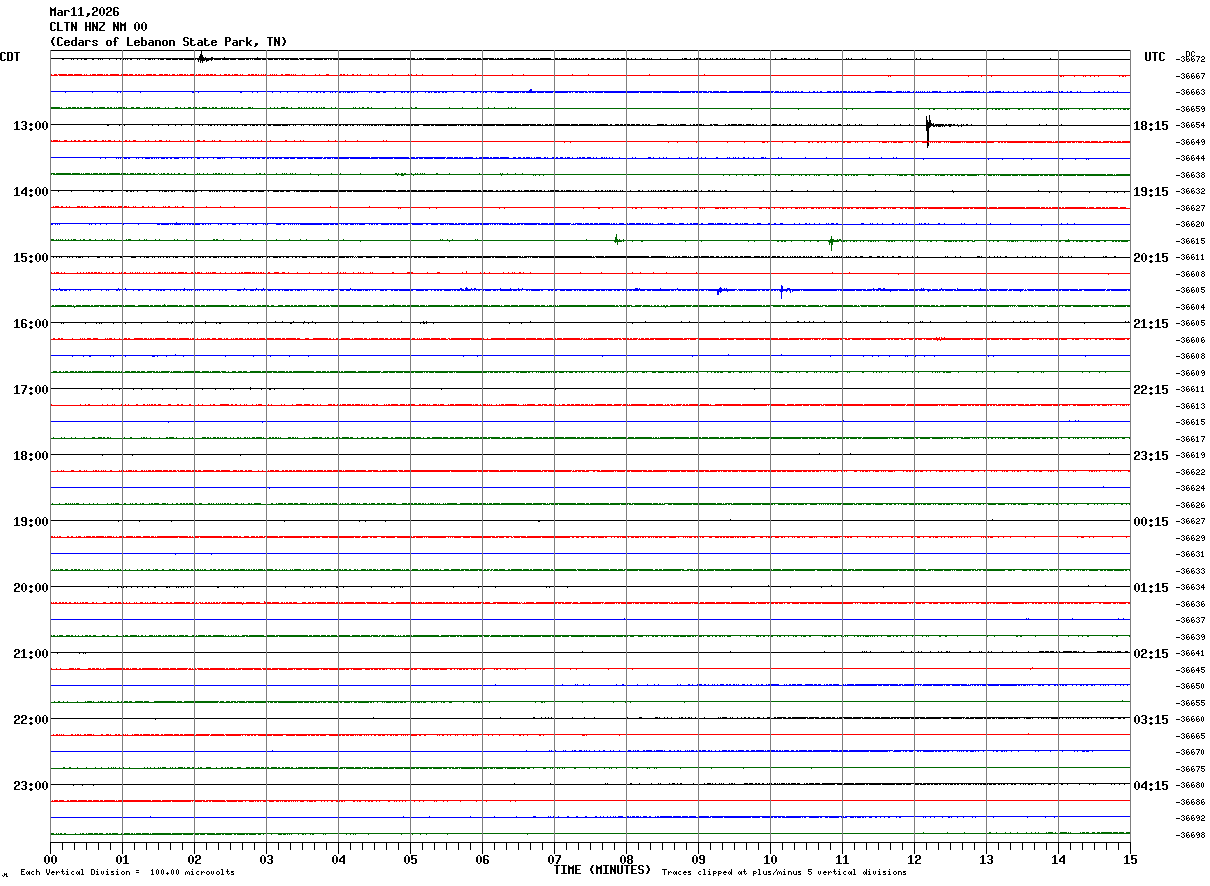Click DC offset value -36638
Viewport: 1210px width, 886px height.
pyautogui.click(x=1191, y=175)
